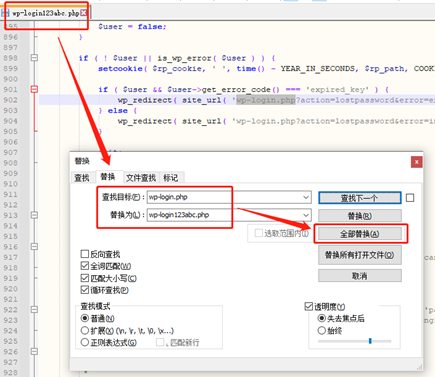Tick the small checkbox beside 查找下一个
Screen dimensions: 435x377
coord(410,198)
